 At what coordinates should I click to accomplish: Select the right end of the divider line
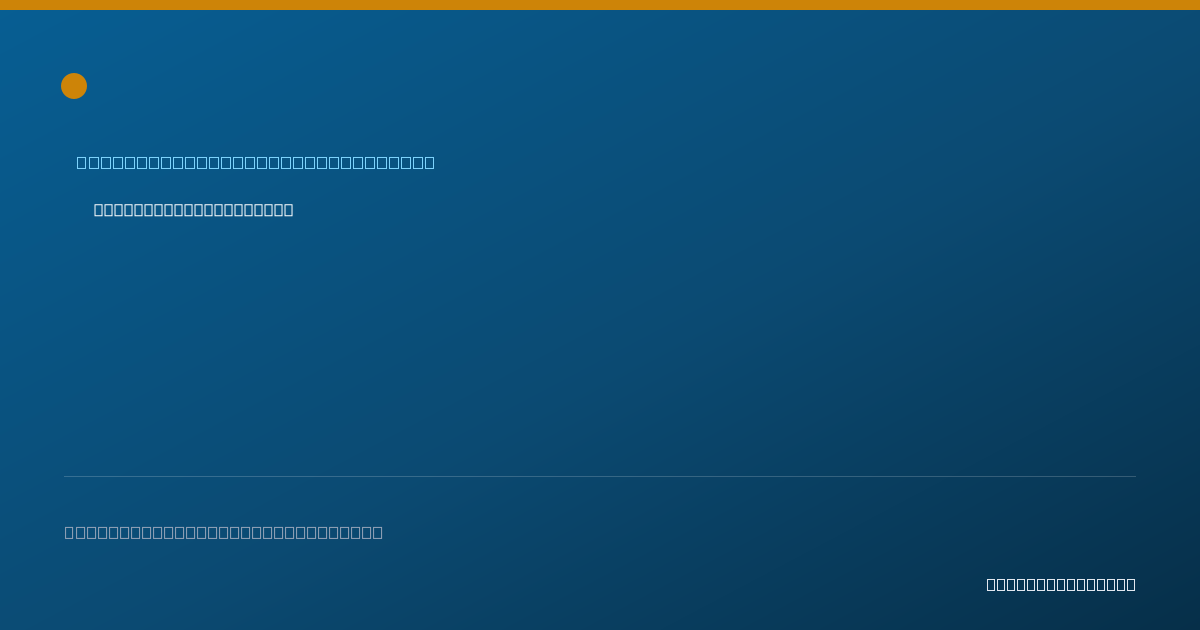1134,476
